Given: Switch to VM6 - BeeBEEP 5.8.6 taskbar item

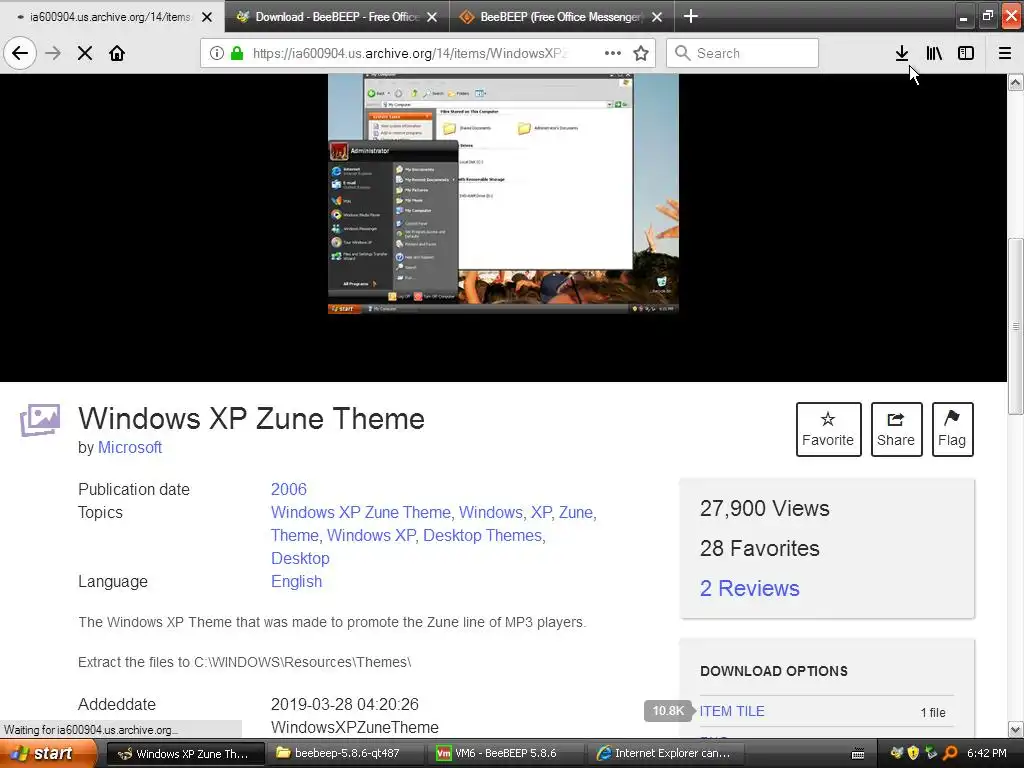Looking at the screenshot, I should pos(505,753).
